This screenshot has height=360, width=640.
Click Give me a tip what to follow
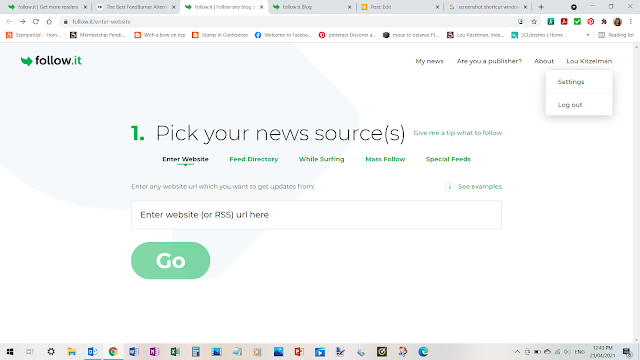pos(458,133)
